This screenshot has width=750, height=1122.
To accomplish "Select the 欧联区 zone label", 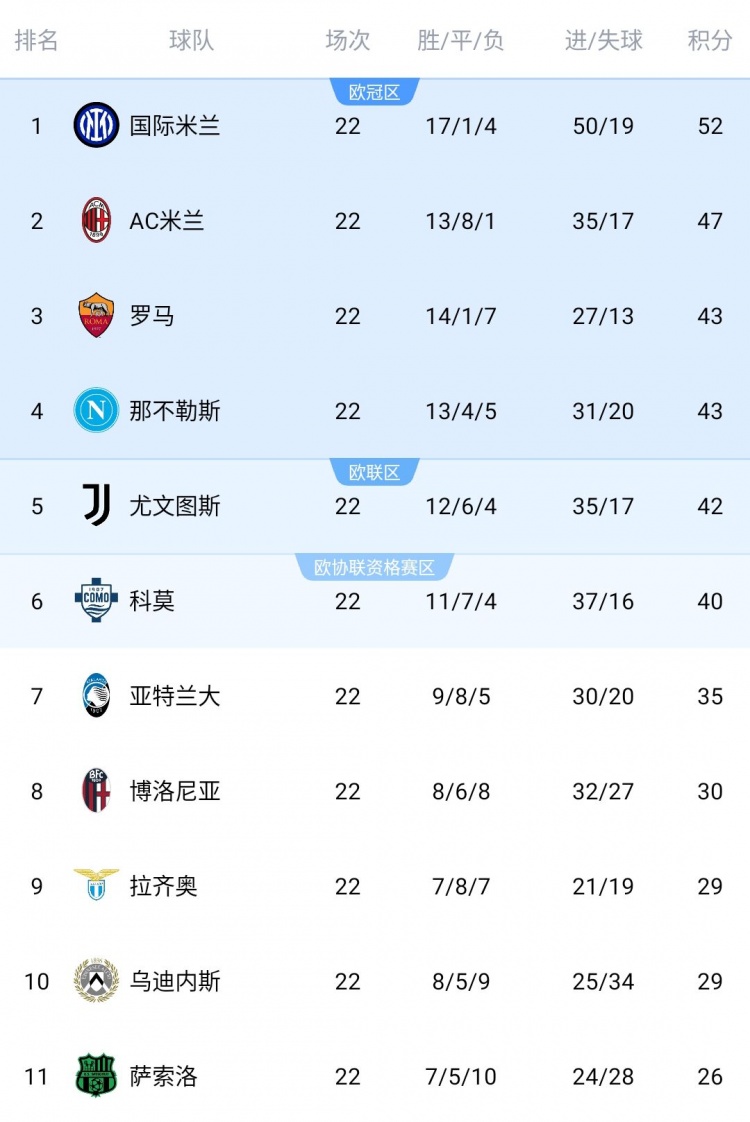I will point(374,473).
